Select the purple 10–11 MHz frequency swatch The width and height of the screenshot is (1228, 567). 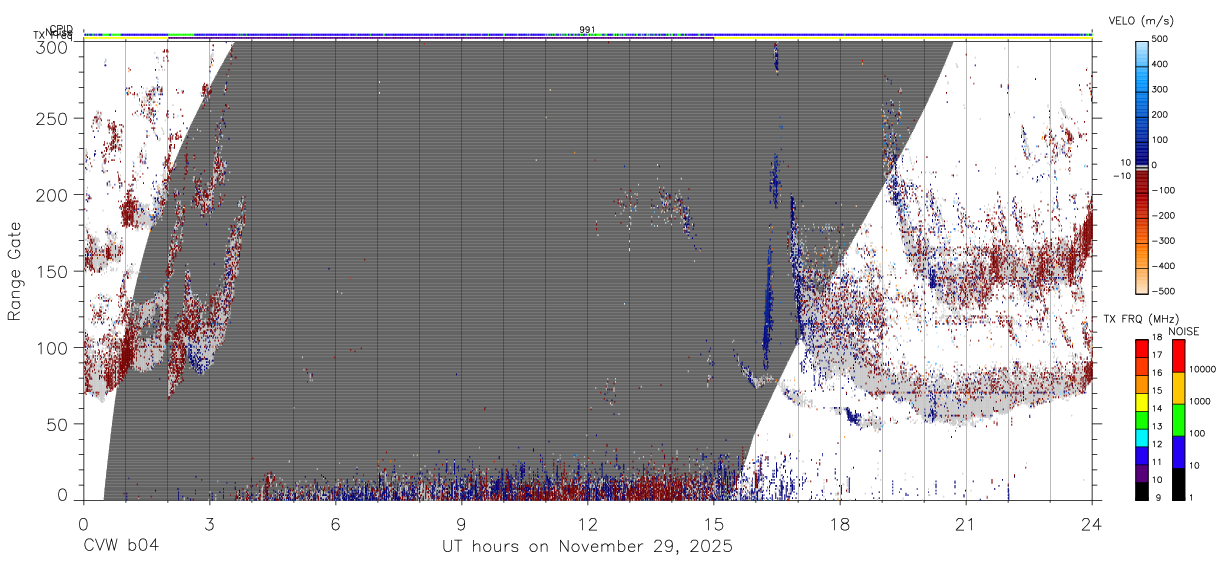tap(1141, 473)
